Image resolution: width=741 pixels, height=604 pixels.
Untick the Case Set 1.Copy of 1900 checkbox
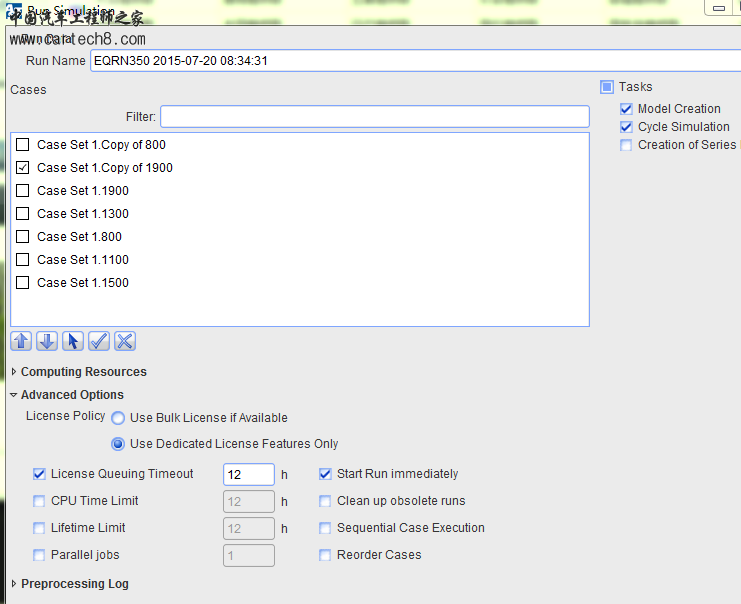click(23, 168)
